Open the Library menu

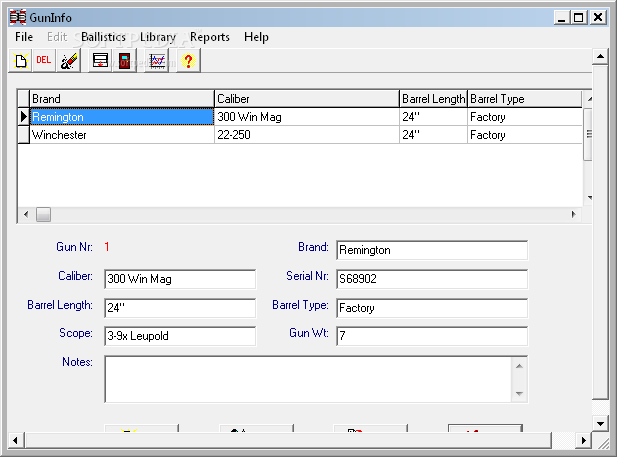tap(158, 37)
